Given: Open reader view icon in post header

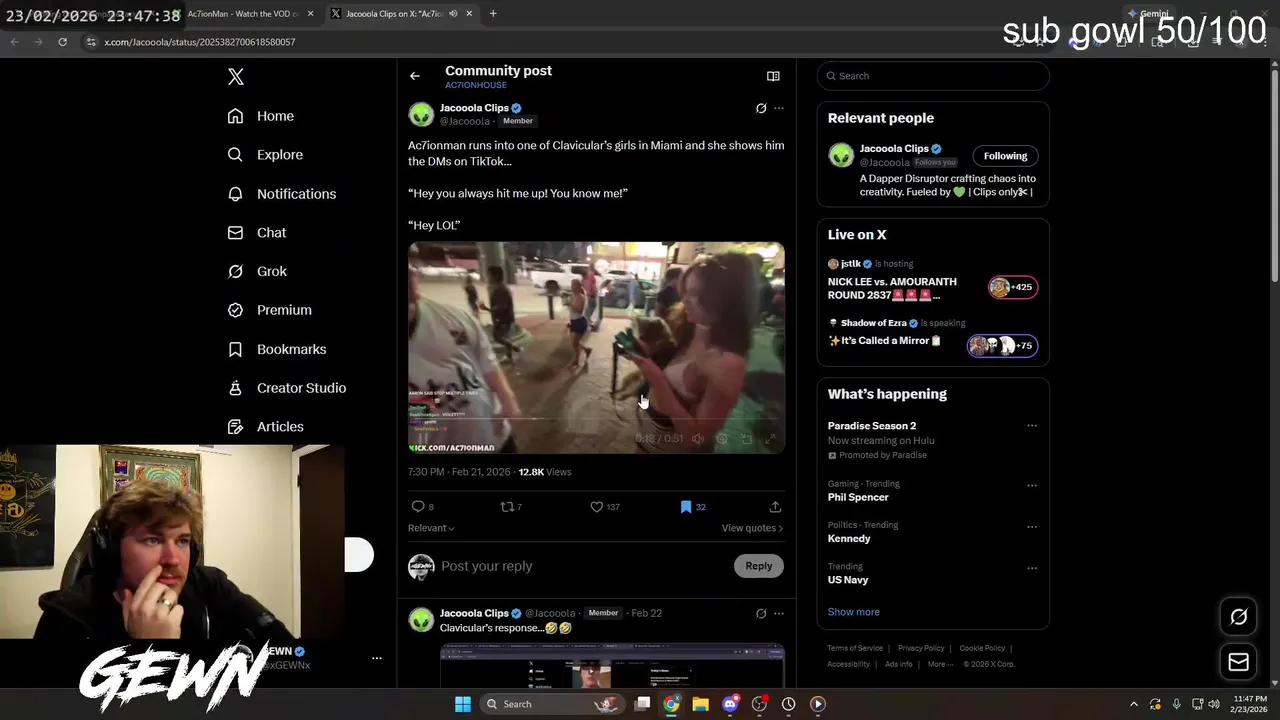Looking at the screenshot, I should click(x=773, y=76).
